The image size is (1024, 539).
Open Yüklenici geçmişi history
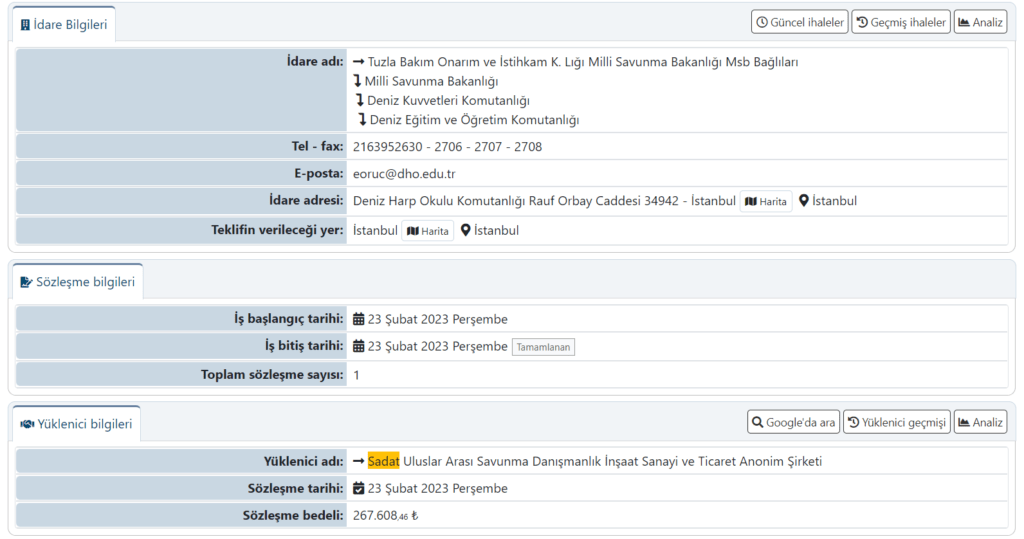(x=896, y=422)
